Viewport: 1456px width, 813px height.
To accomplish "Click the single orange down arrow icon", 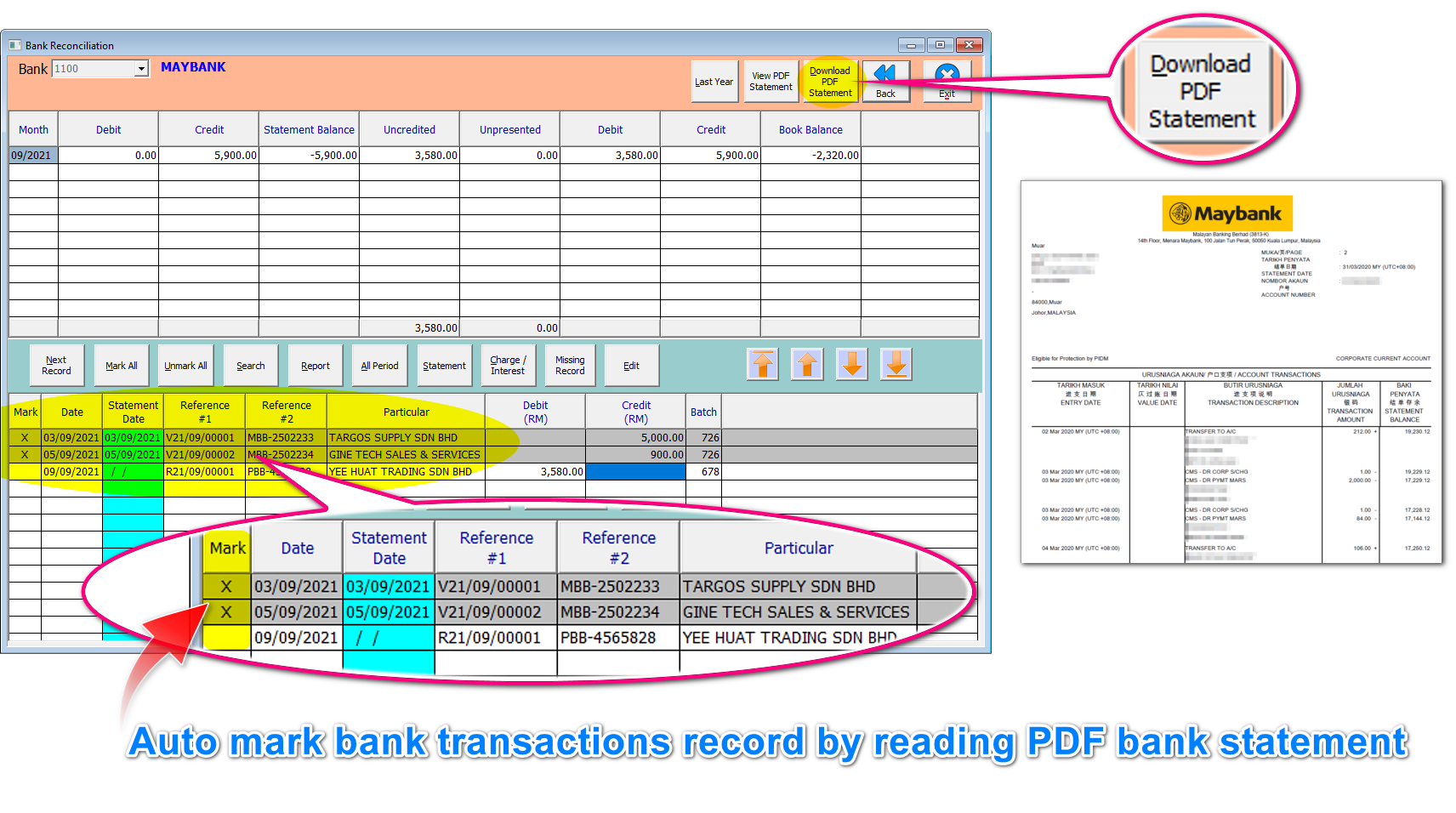I will click(x=851, y=364).
